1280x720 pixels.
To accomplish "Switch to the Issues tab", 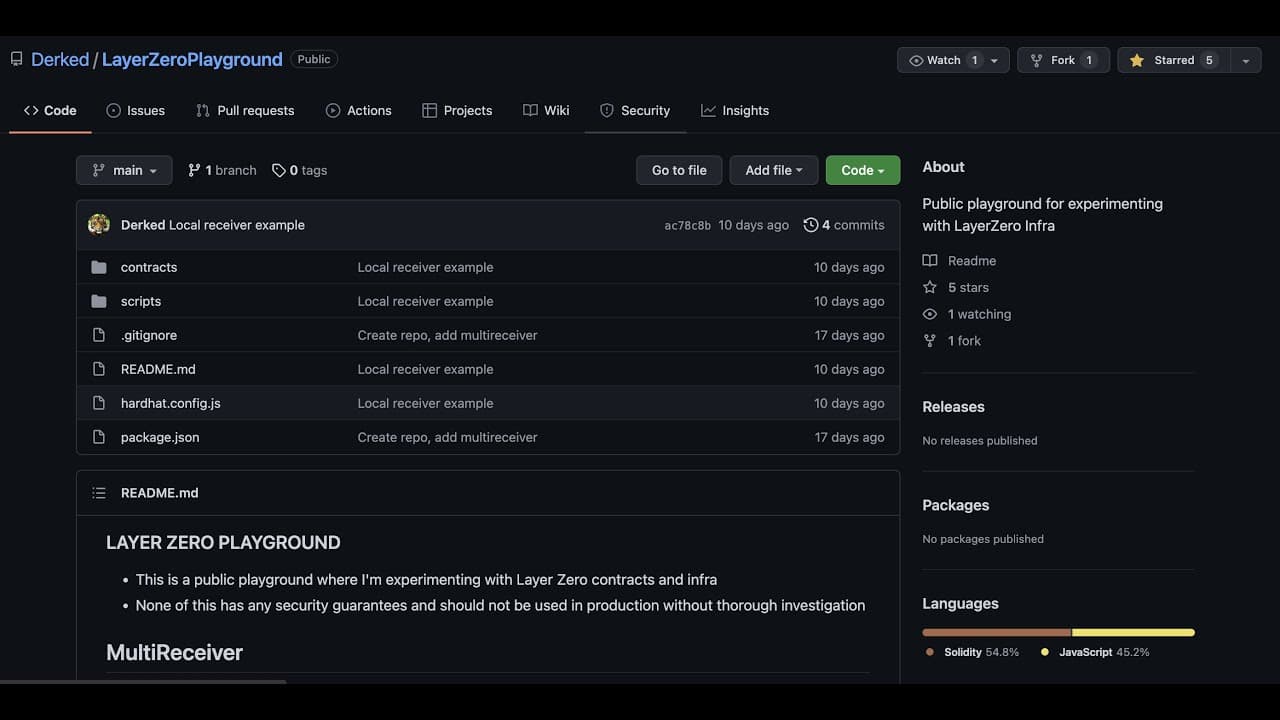I will point(135,110).
